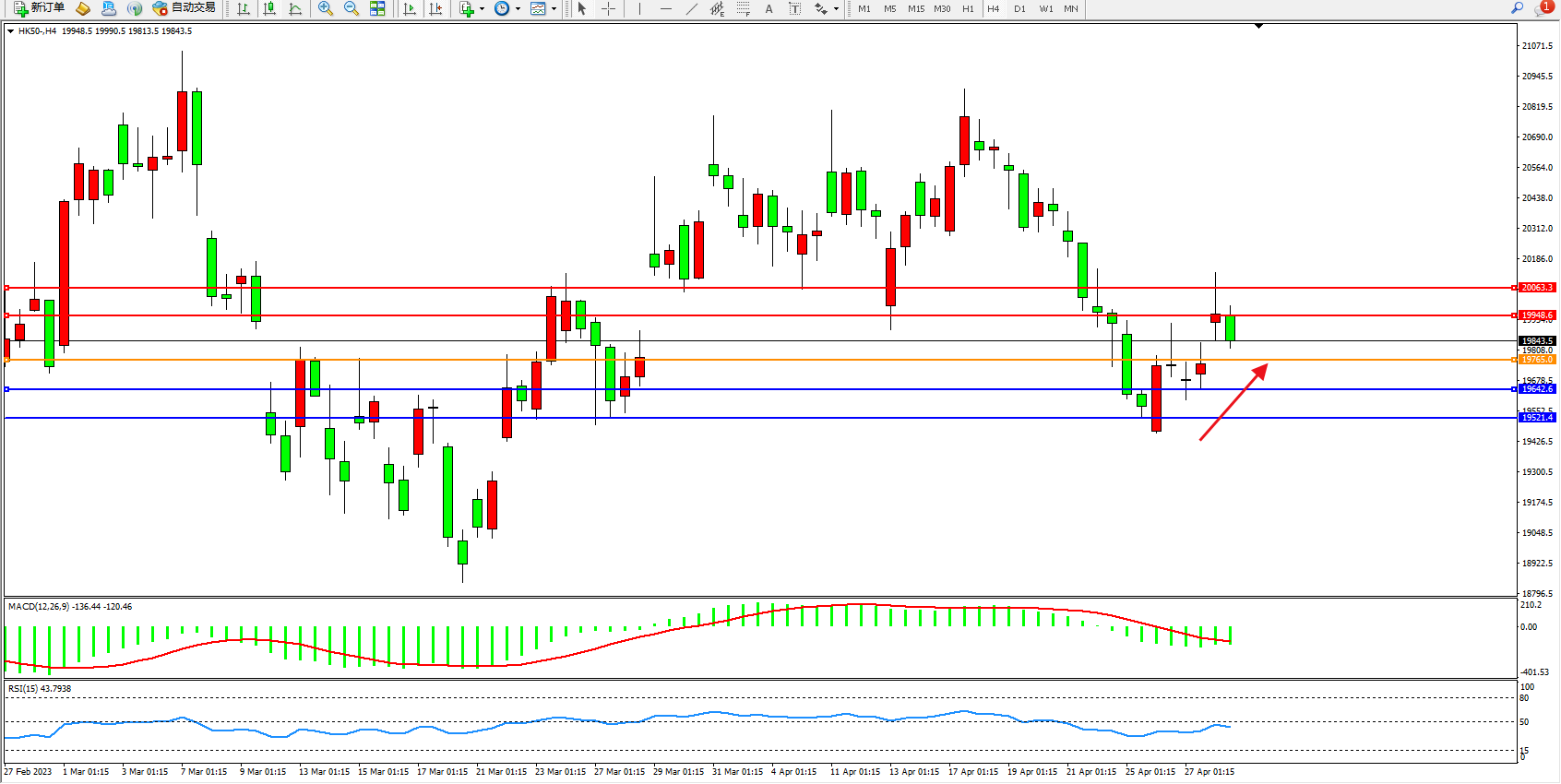Expand the periodicity clock dropdown
Viewport: 1561px width, 784px height.
518,9
